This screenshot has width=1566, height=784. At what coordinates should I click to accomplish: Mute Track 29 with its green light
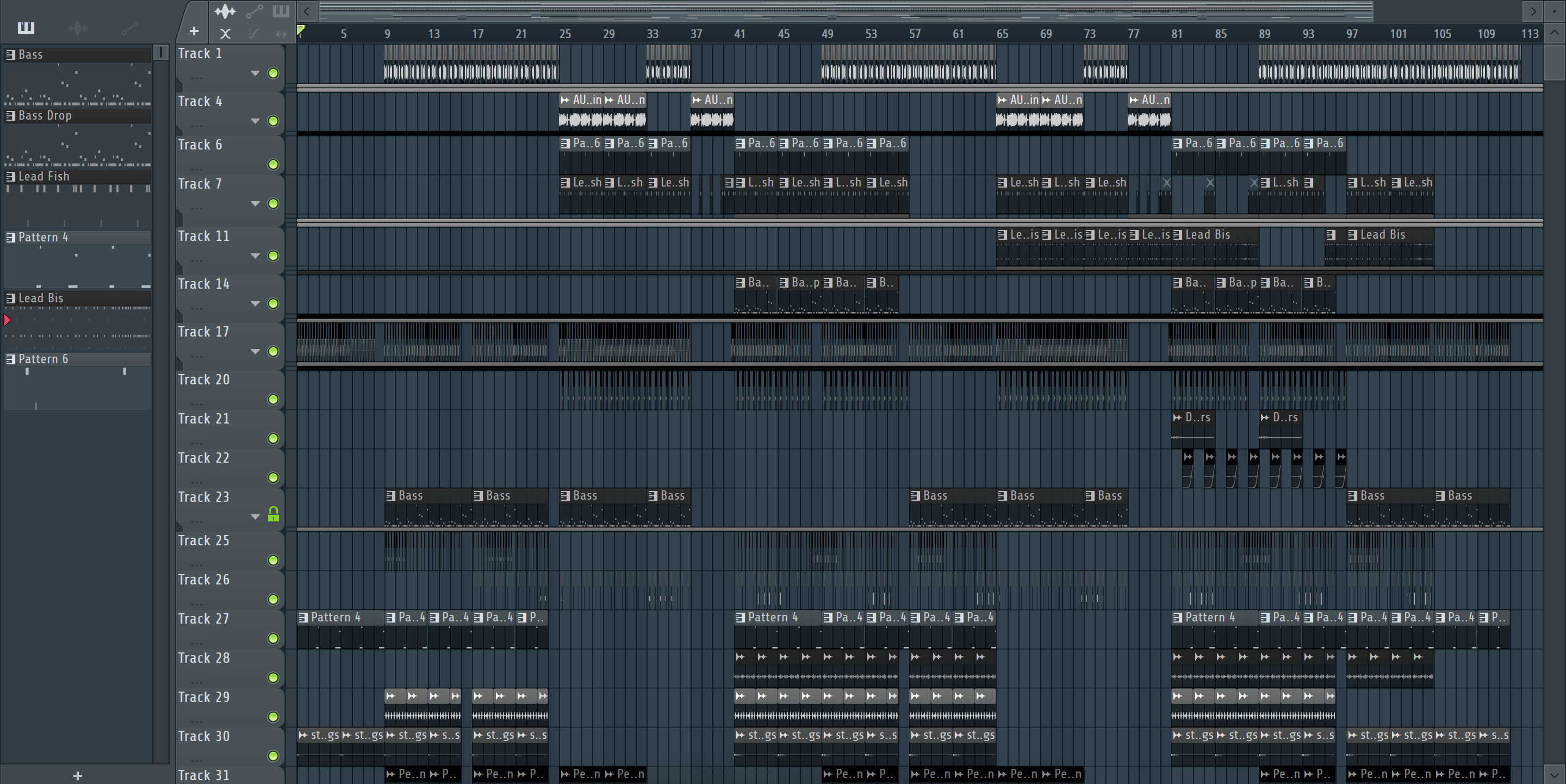274,717
